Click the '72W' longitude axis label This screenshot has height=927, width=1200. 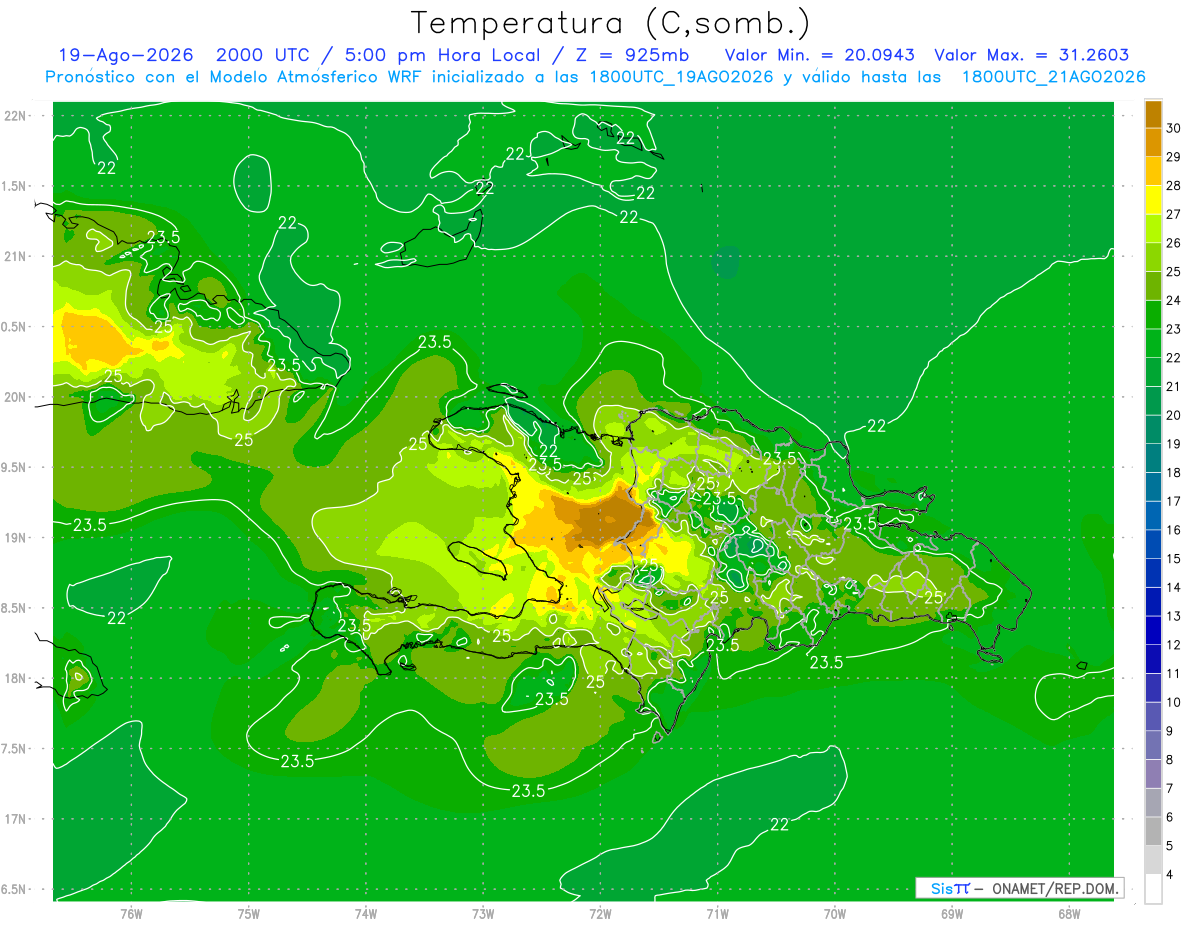coord(600,913)
